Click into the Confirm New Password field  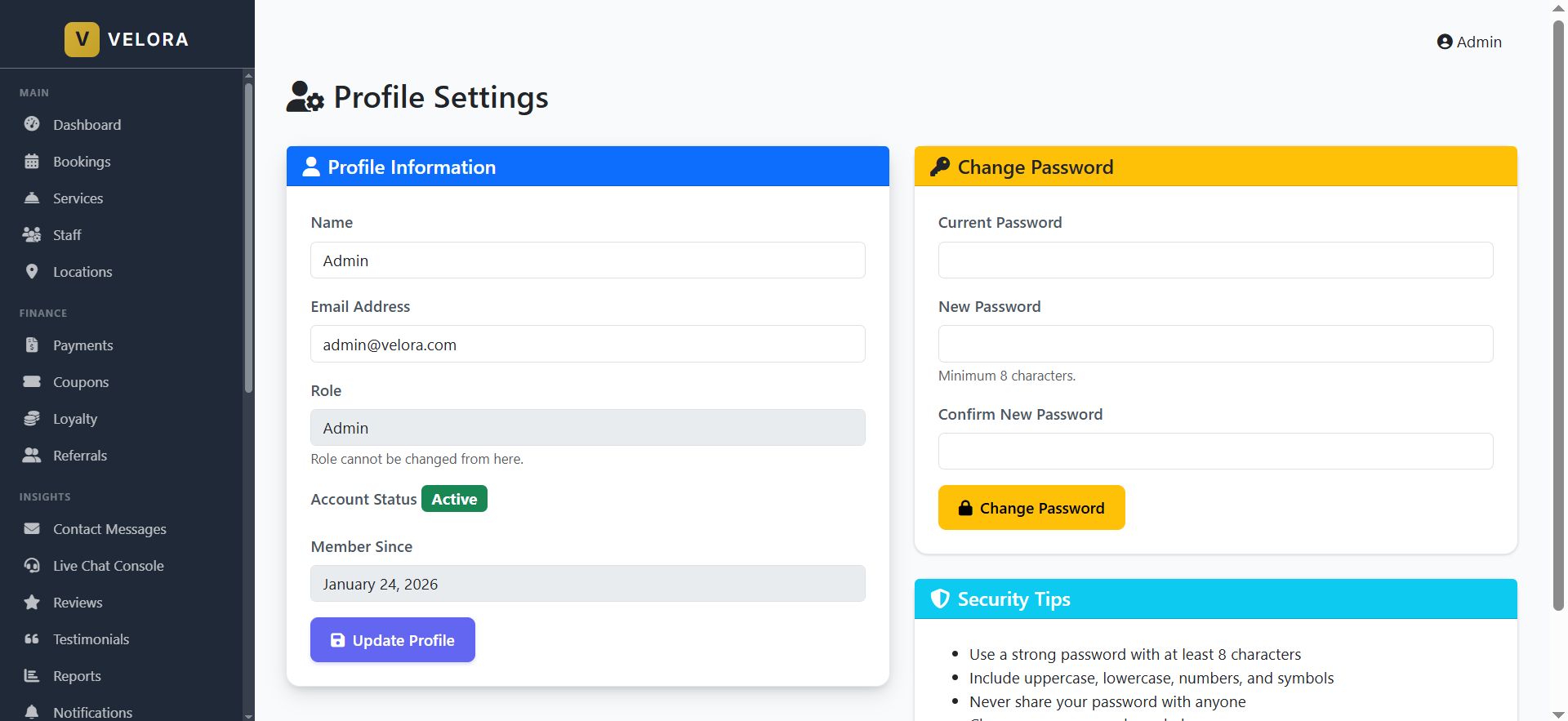[1215, 451]
